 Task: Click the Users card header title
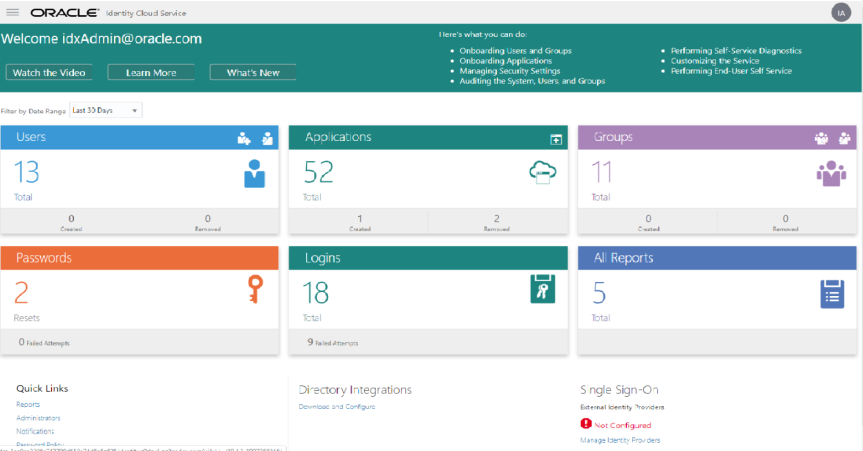31,137
